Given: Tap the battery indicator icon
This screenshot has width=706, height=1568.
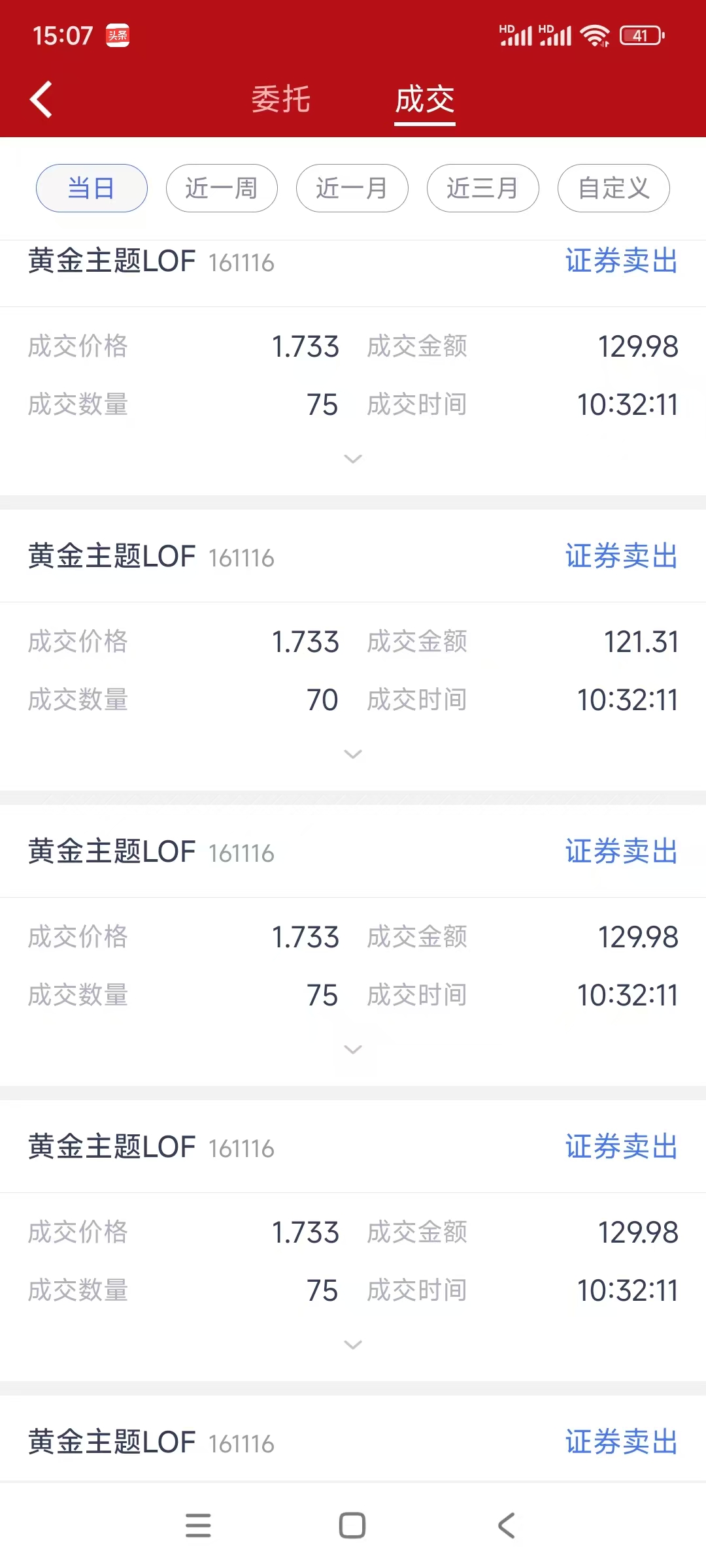Looking at the screenshot, I should [641, 35].
